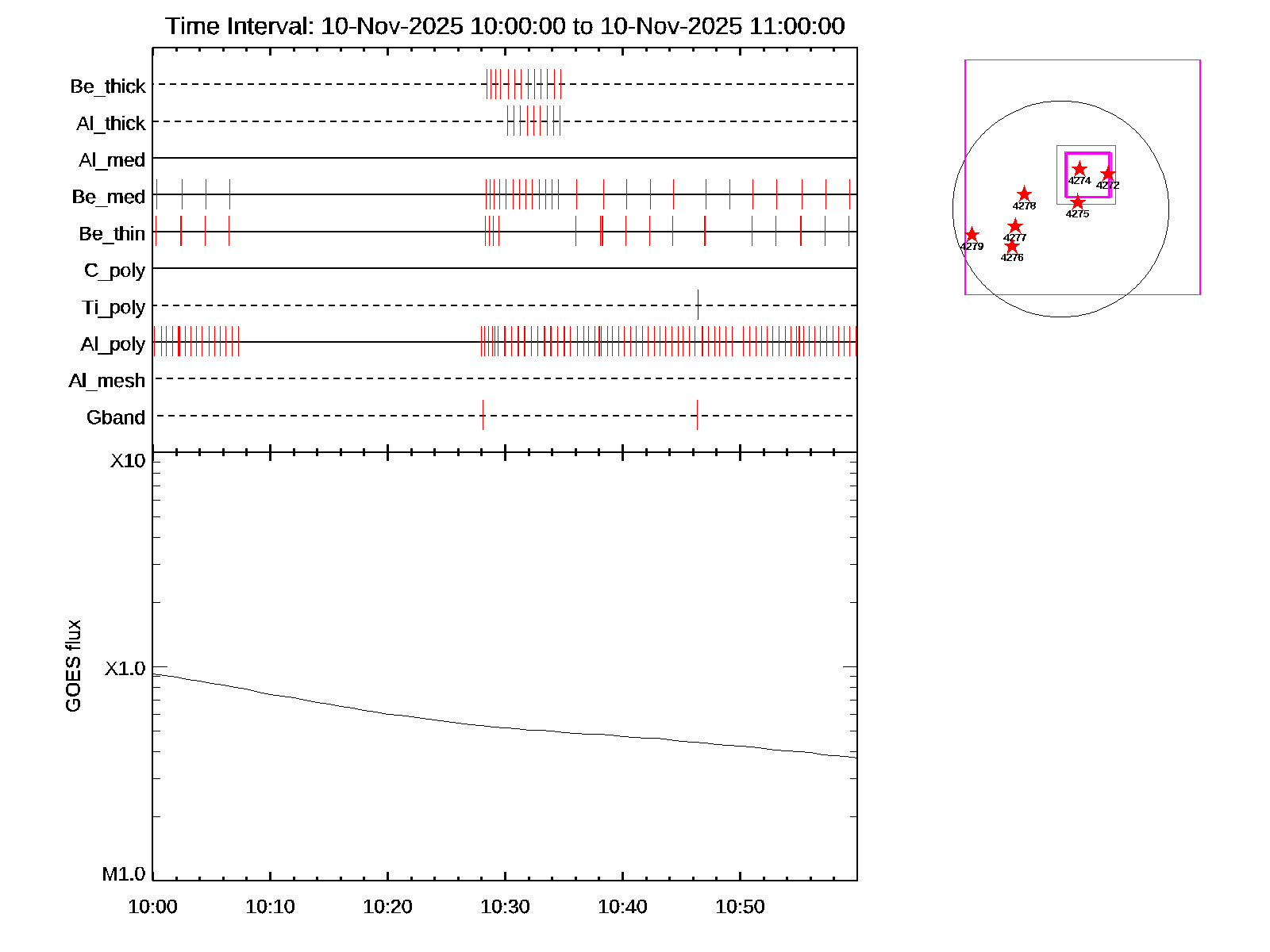Select the star for active region 4272
The width and height of the screenshot is (1270, 952).
(x=1108, y=174)
